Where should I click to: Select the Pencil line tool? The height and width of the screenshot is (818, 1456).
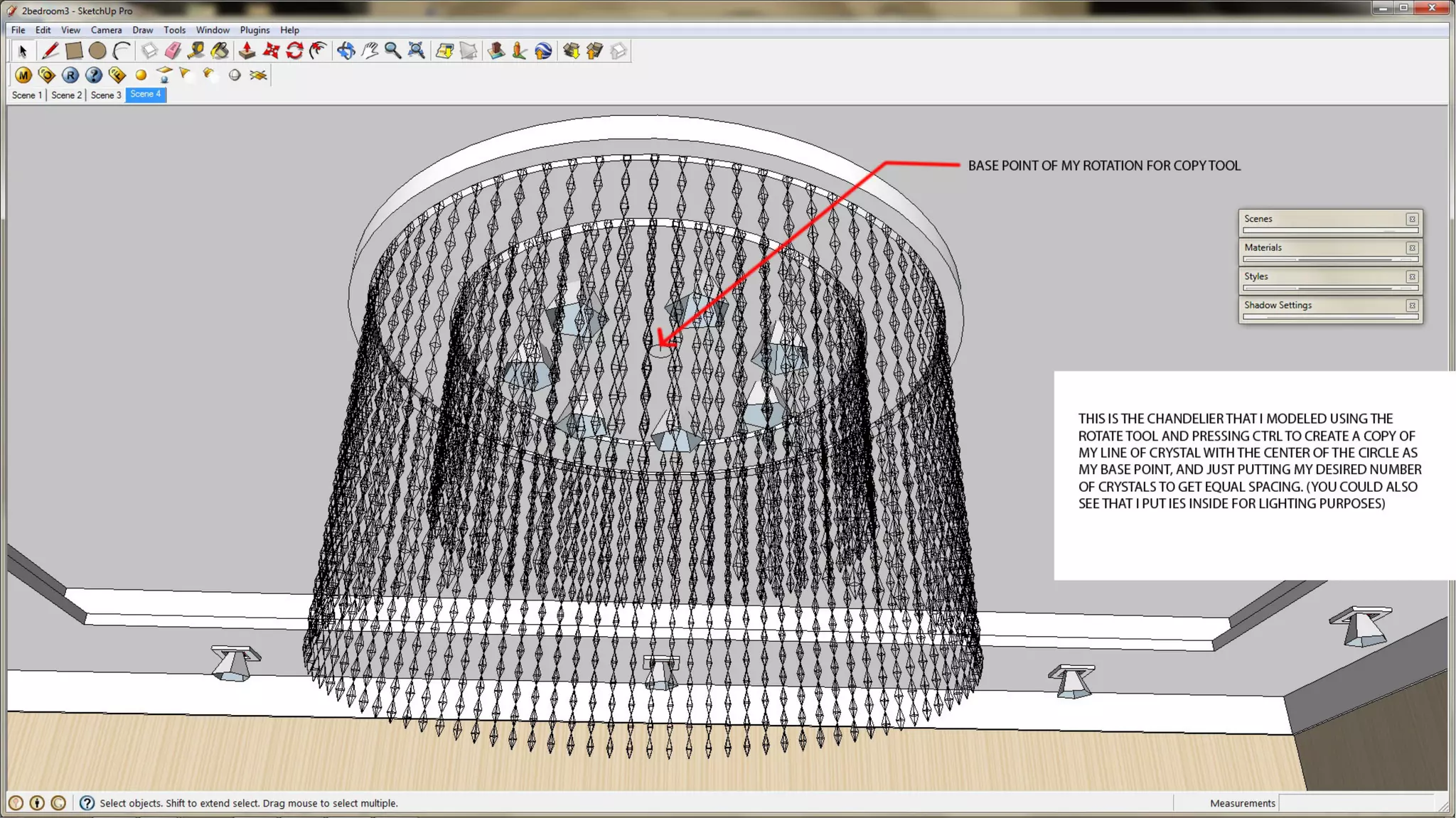tap(50, 50)
